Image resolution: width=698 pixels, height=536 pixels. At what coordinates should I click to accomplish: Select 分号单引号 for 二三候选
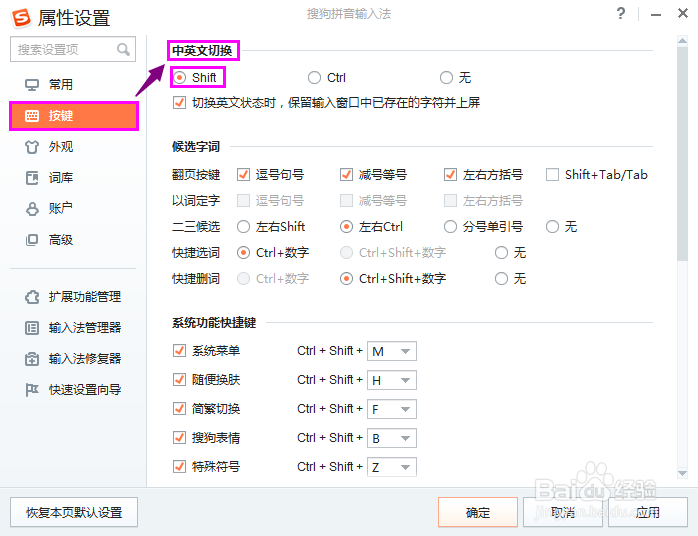point(450,227)
